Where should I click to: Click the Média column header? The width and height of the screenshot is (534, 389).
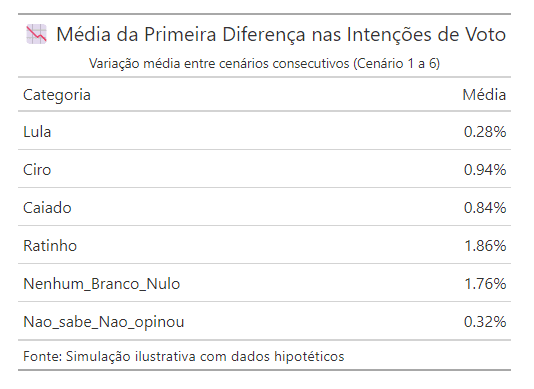484,95
